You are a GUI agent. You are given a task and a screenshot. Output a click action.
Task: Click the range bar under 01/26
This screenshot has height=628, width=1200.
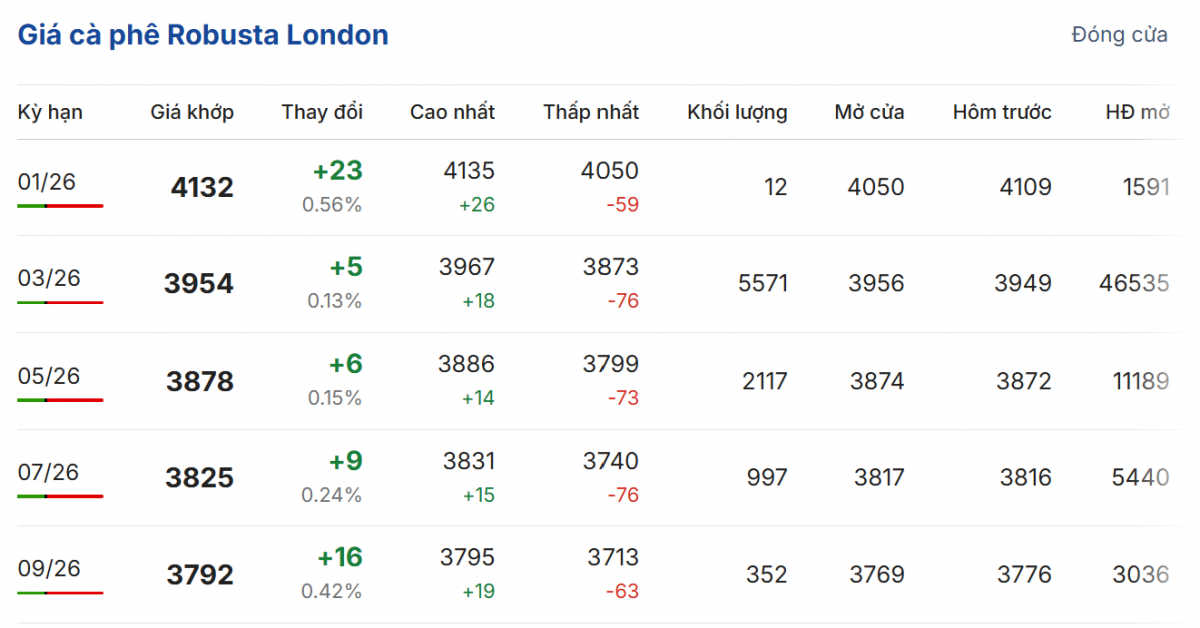pyautogui.click(x=60, y=206)
